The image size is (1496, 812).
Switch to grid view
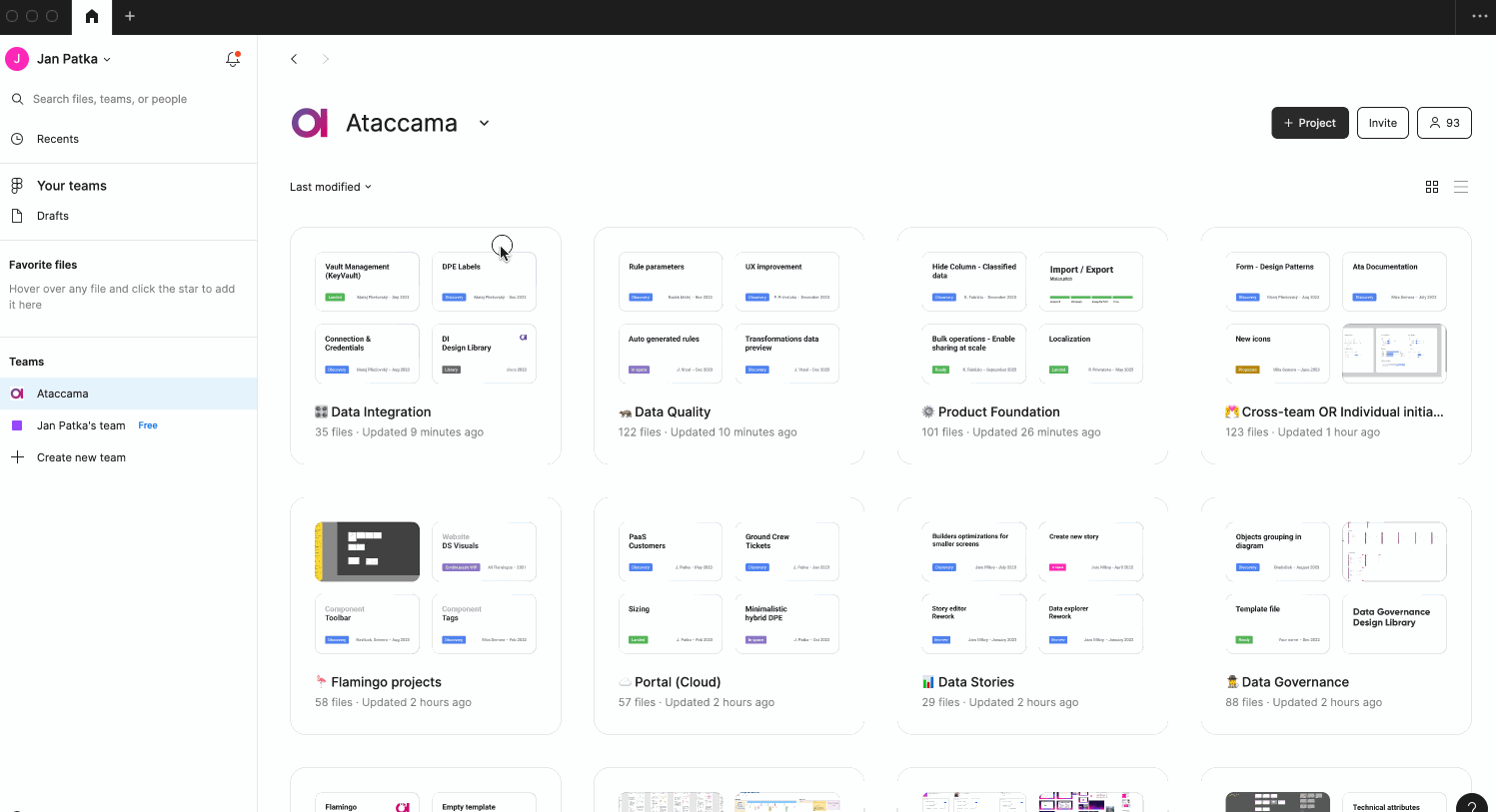click(1432, 187)
